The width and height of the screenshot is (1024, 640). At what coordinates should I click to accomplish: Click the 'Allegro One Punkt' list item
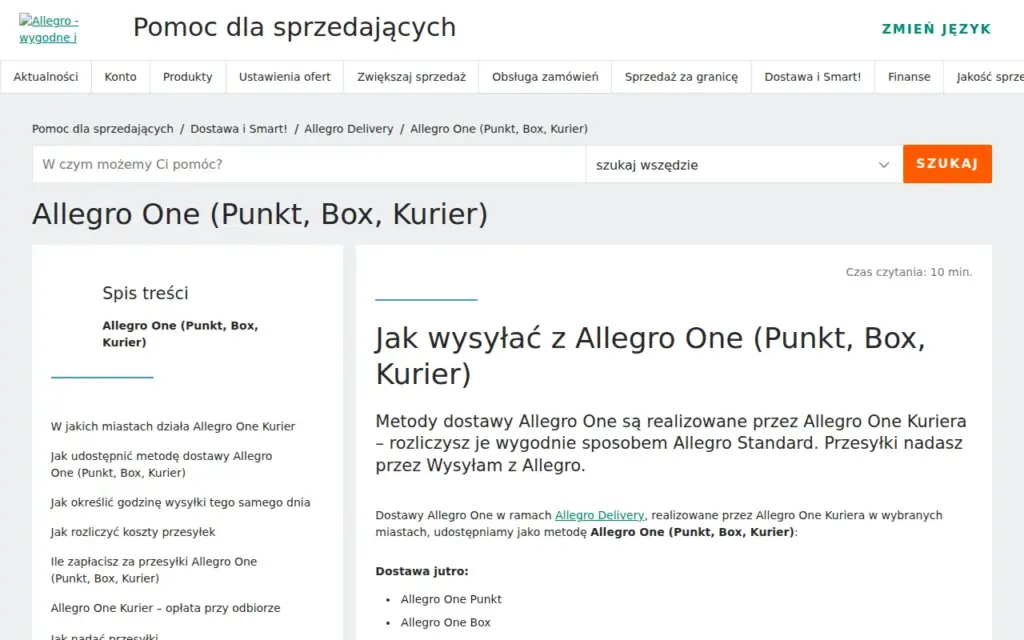(x=451, y=600)
